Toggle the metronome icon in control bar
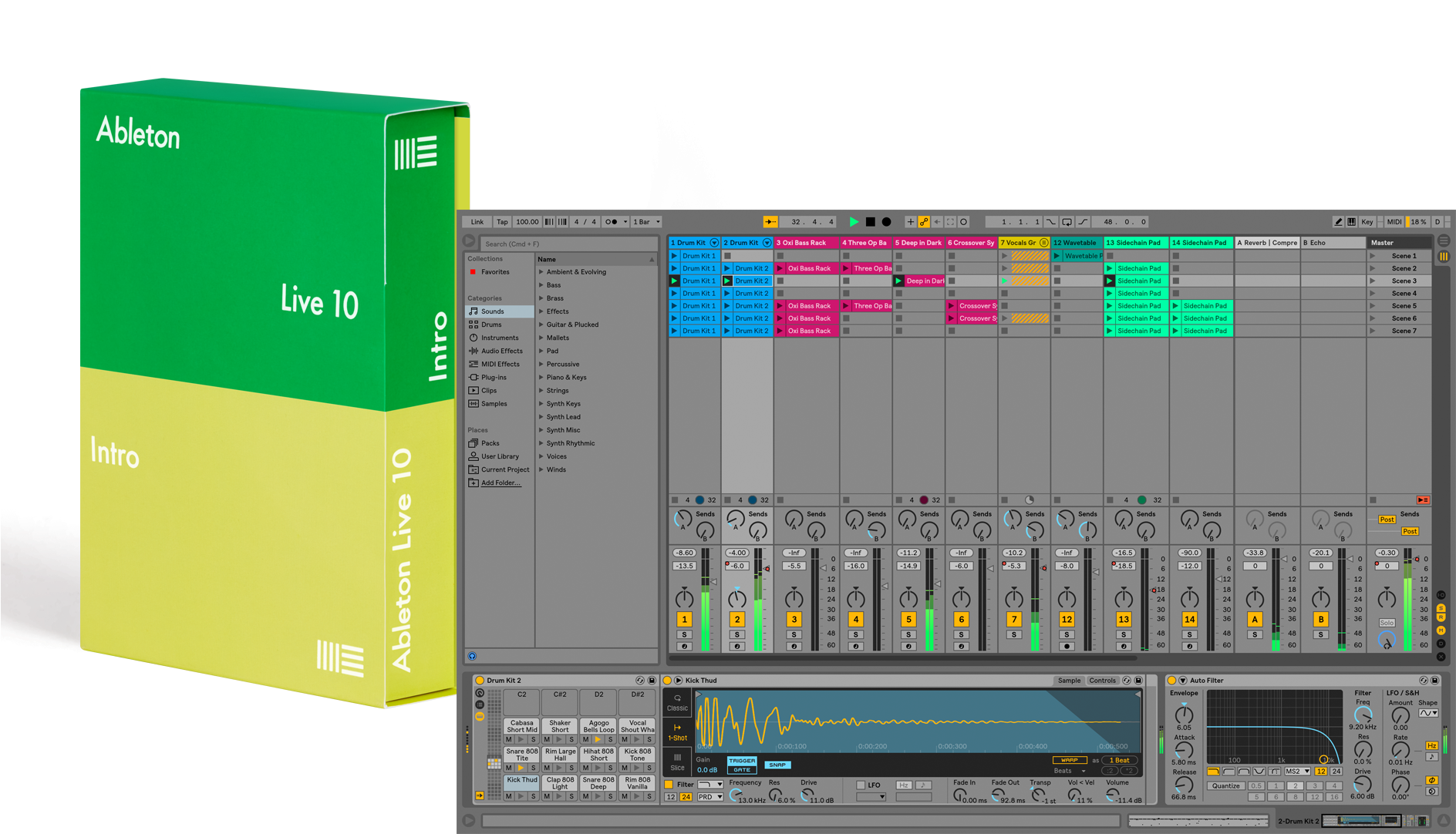This screenshot has height=834, width=1456. [x=611, y=222]
